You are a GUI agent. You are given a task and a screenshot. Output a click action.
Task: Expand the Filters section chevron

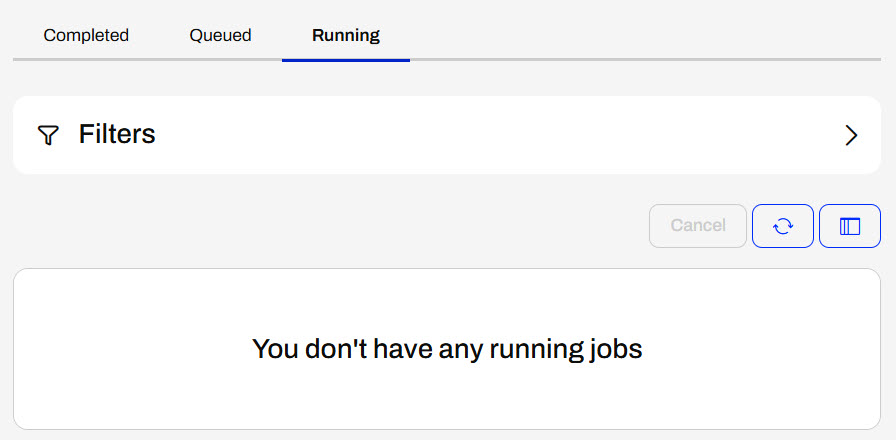[x=851, y=136]
